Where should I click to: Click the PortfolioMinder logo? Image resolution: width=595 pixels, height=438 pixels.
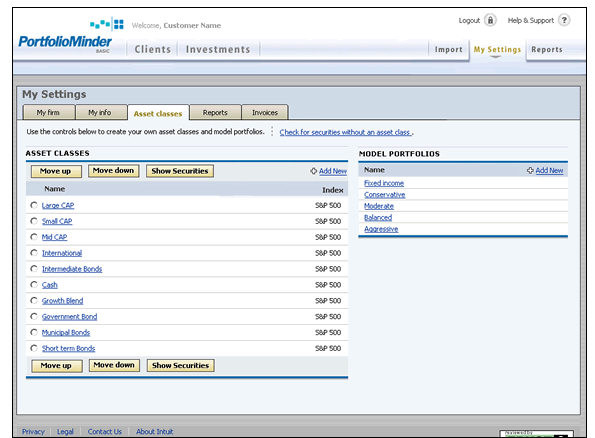tap(65, 43)
